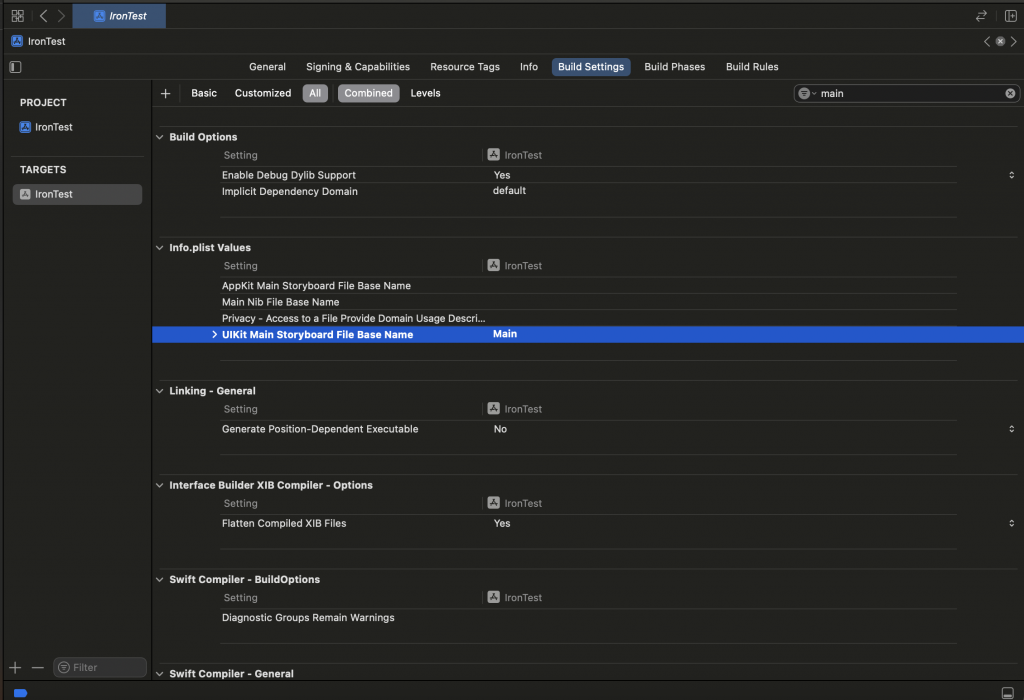Open the related items grid icon
Image resolution: width=1024 pixels, height=700 pixels.
18,16
